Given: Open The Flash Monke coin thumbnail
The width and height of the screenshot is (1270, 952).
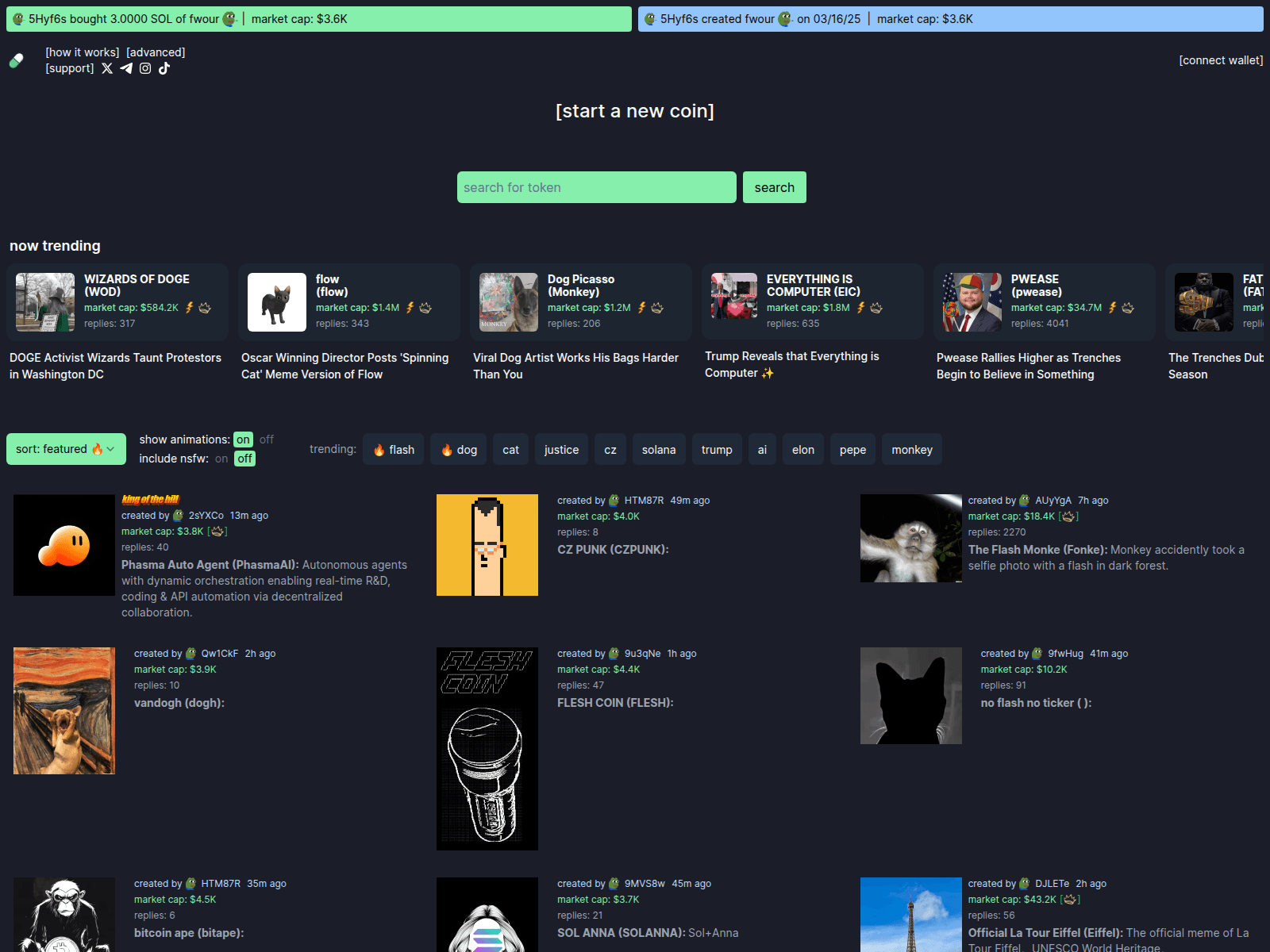Looking at the screenshot, I should [911, 538].
